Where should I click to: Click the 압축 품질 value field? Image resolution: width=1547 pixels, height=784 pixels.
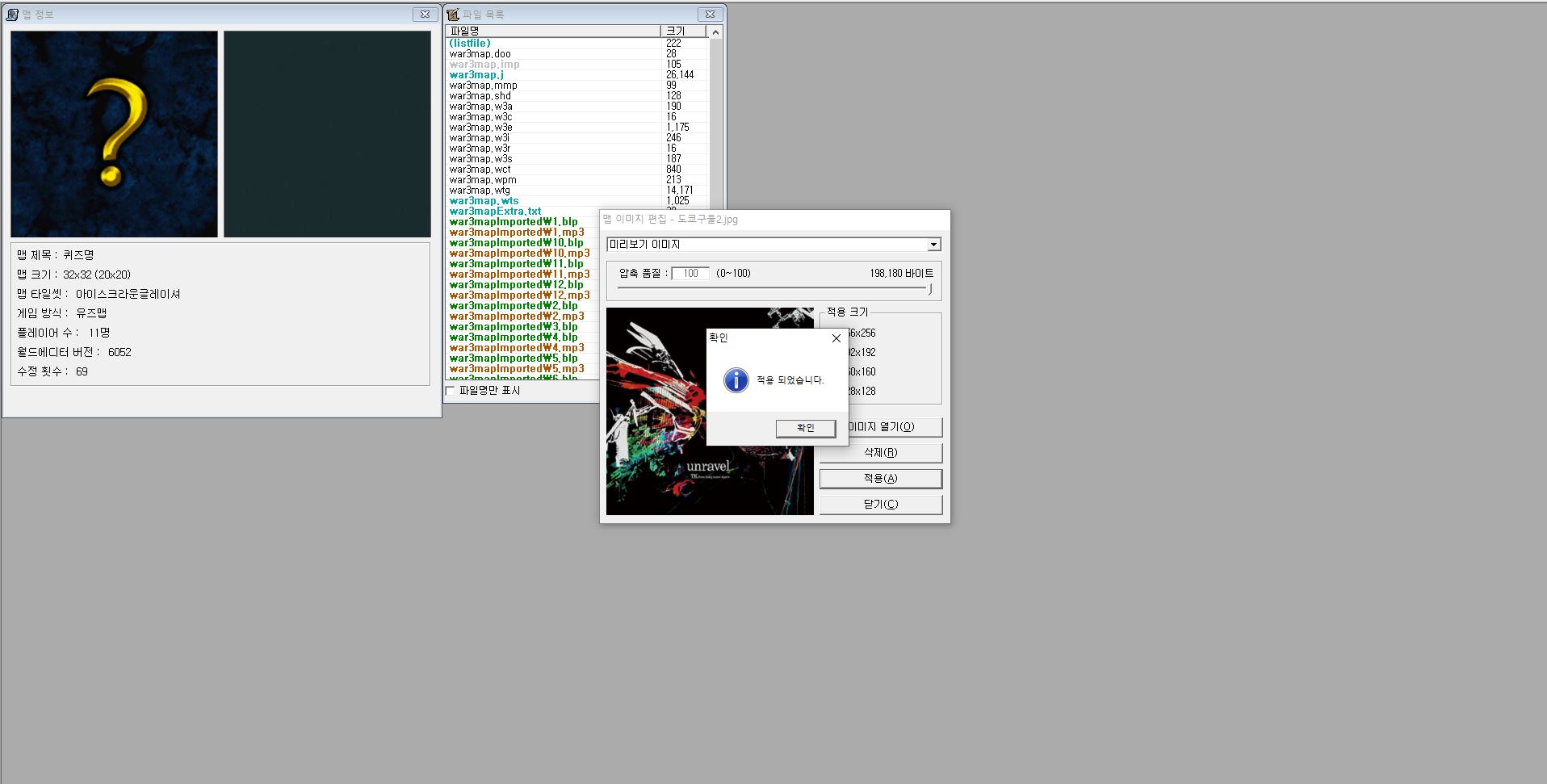pos(690,273)
